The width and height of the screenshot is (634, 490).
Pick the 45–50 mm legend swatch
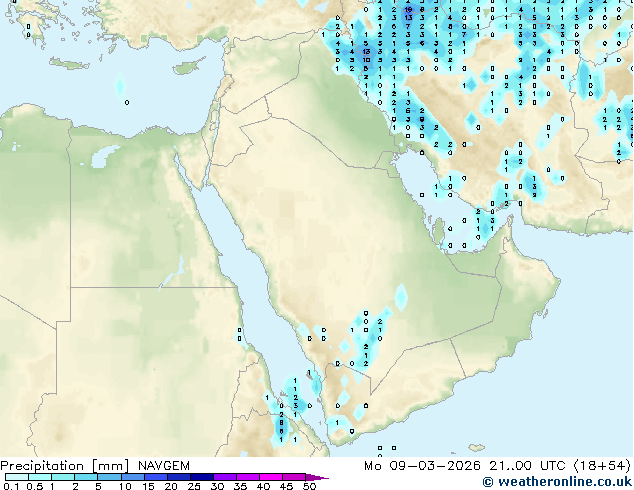pos(294,477)
